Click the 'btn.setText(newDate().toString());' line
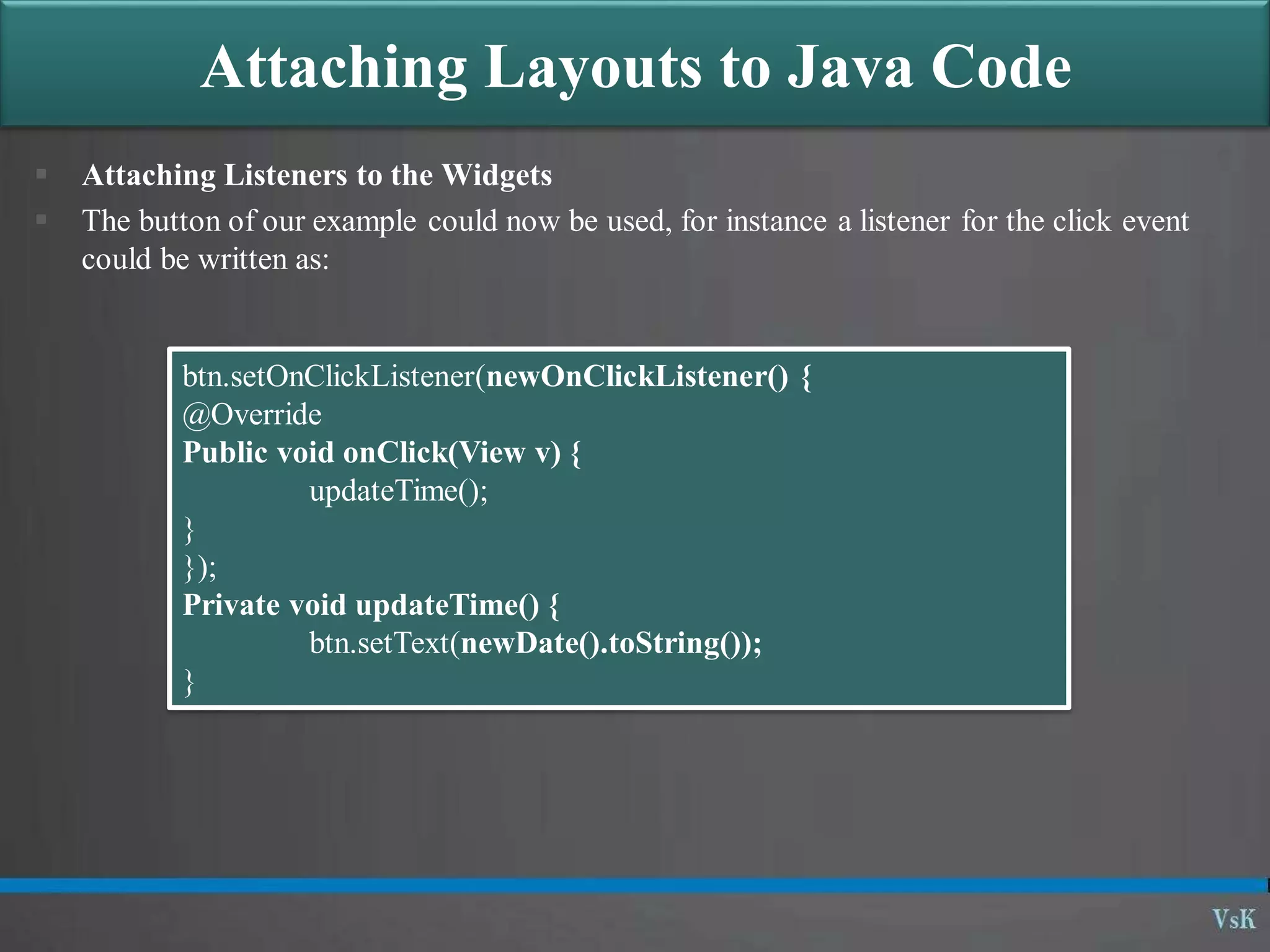Image resolution: width=1270 pixels, height=952 pixels. (535, 643)
